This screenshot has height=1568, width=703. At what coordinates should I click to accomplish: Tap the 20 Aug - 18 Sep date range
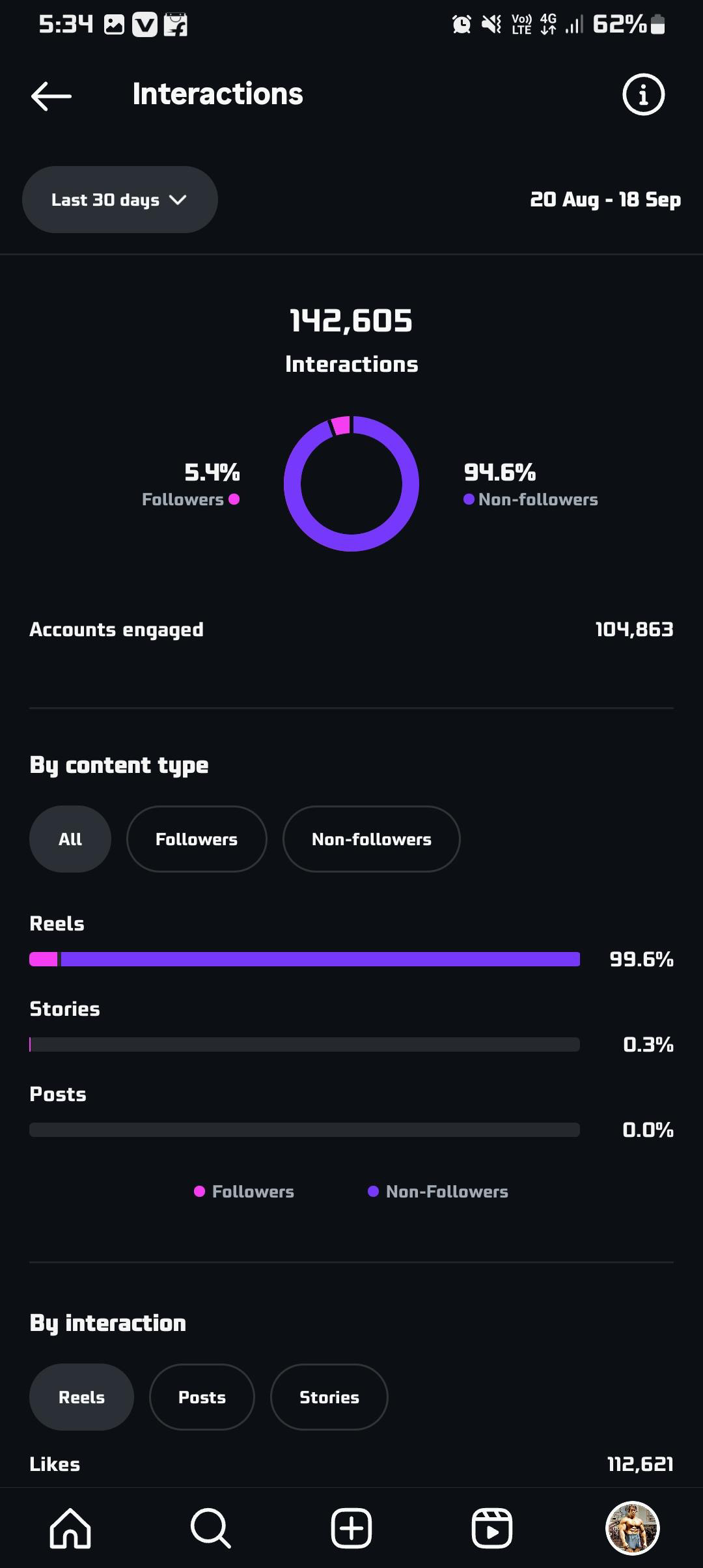(x=605, y=200)
